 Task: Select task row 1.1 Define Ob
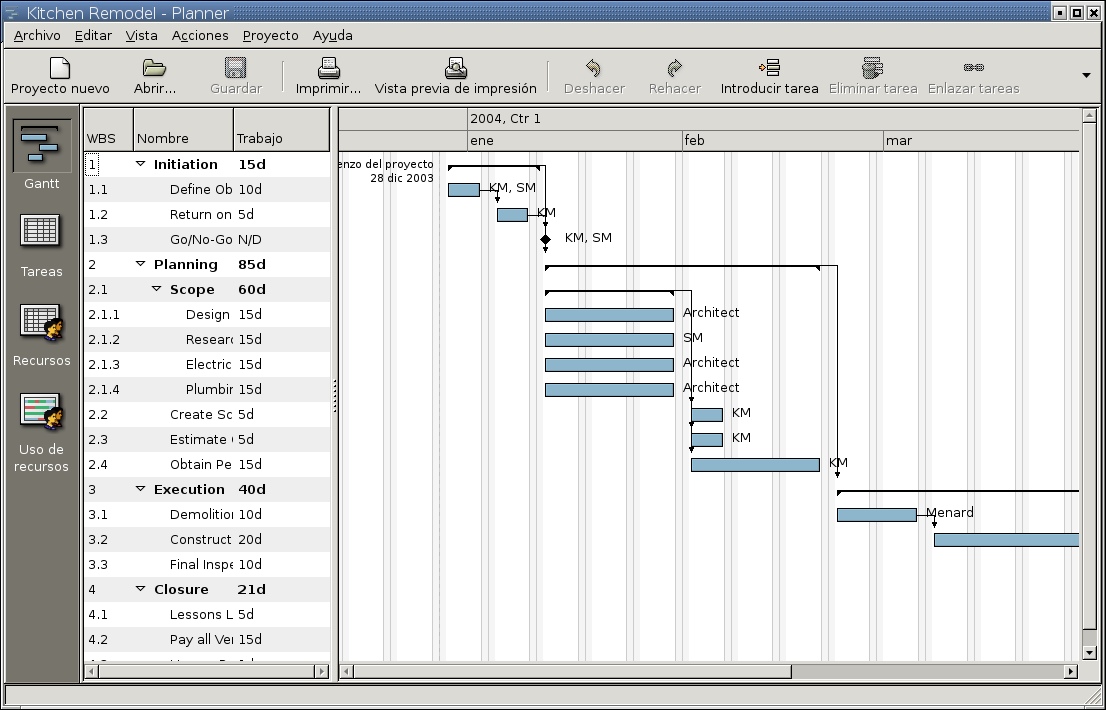tap(207, 190)
